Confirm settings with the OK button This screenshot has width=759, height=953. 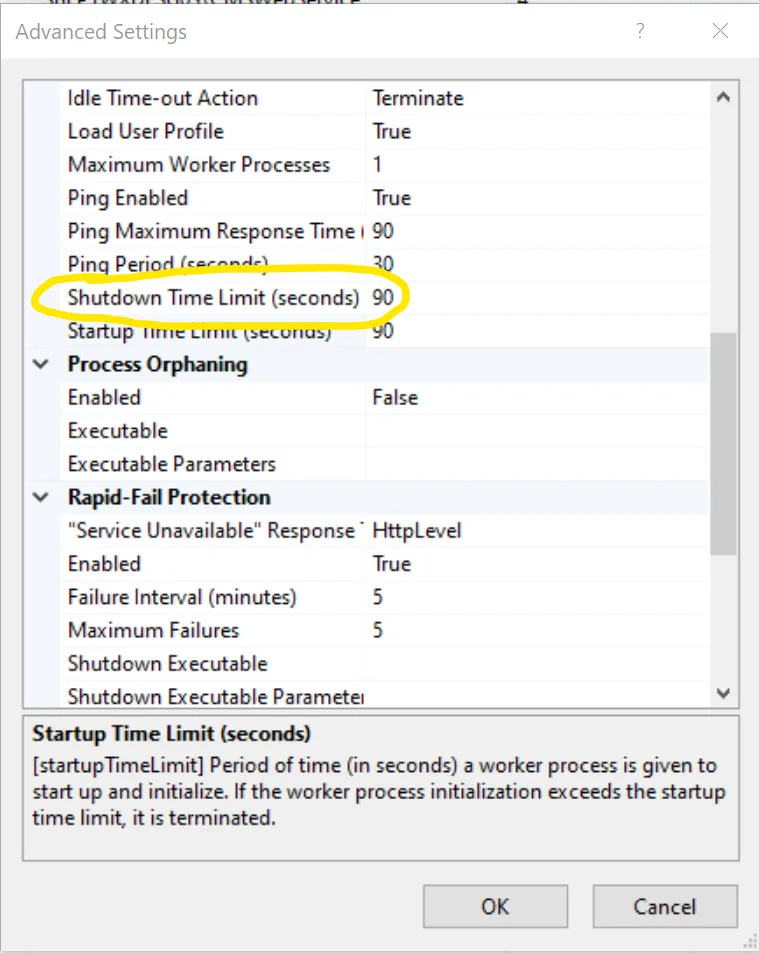(x=495, y=906)
